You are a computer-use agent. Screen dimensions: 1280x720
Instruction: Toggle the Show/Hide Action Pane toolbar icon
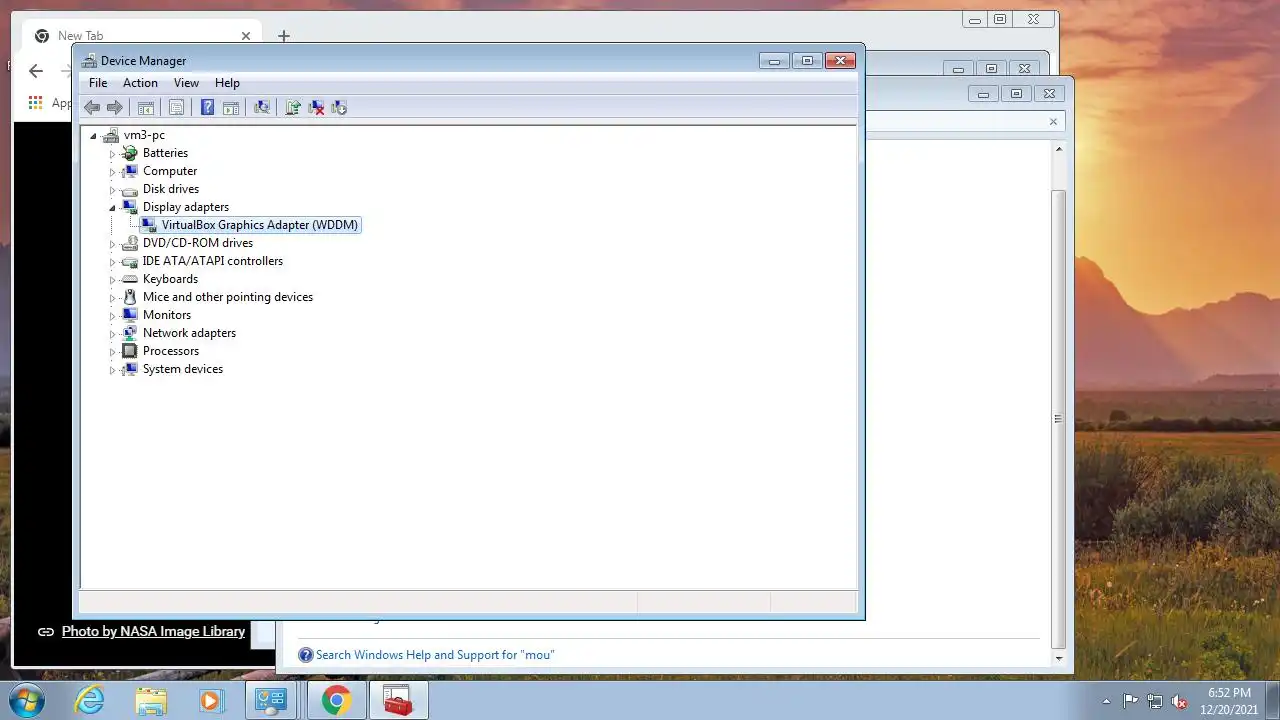(231, 108)
